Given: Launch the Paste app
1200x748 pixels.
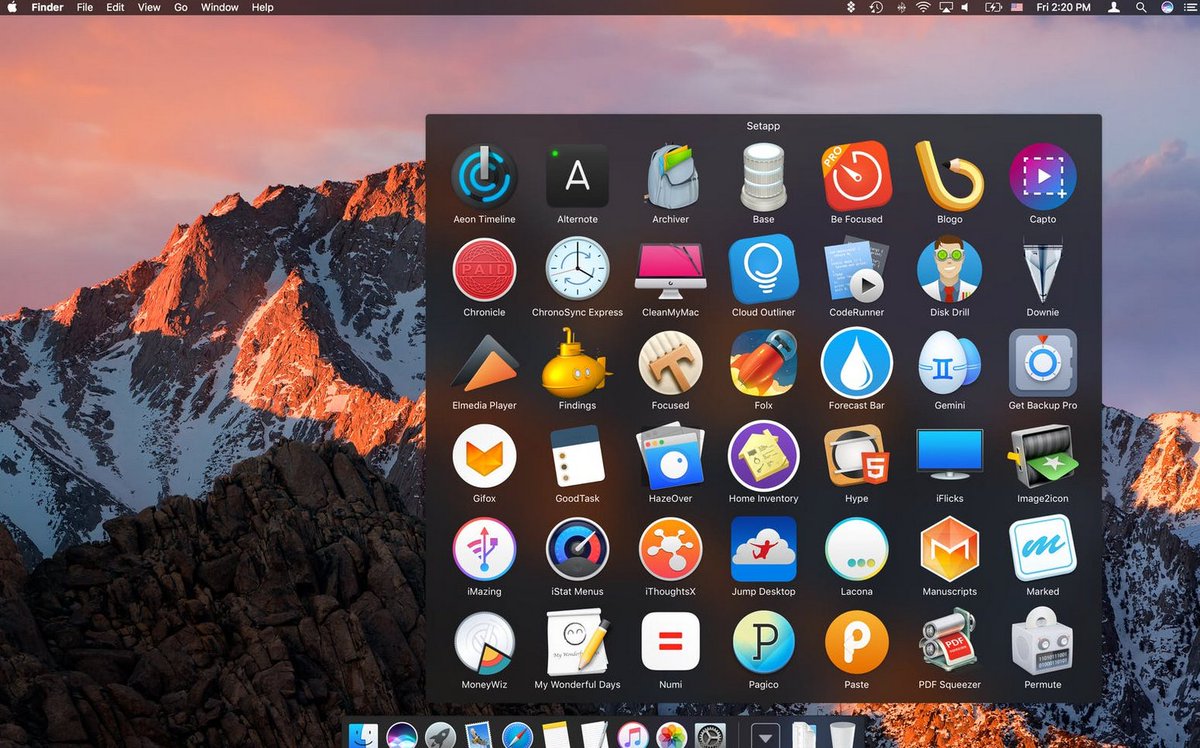Looking at the screenshot, I should tap(856, 642).
